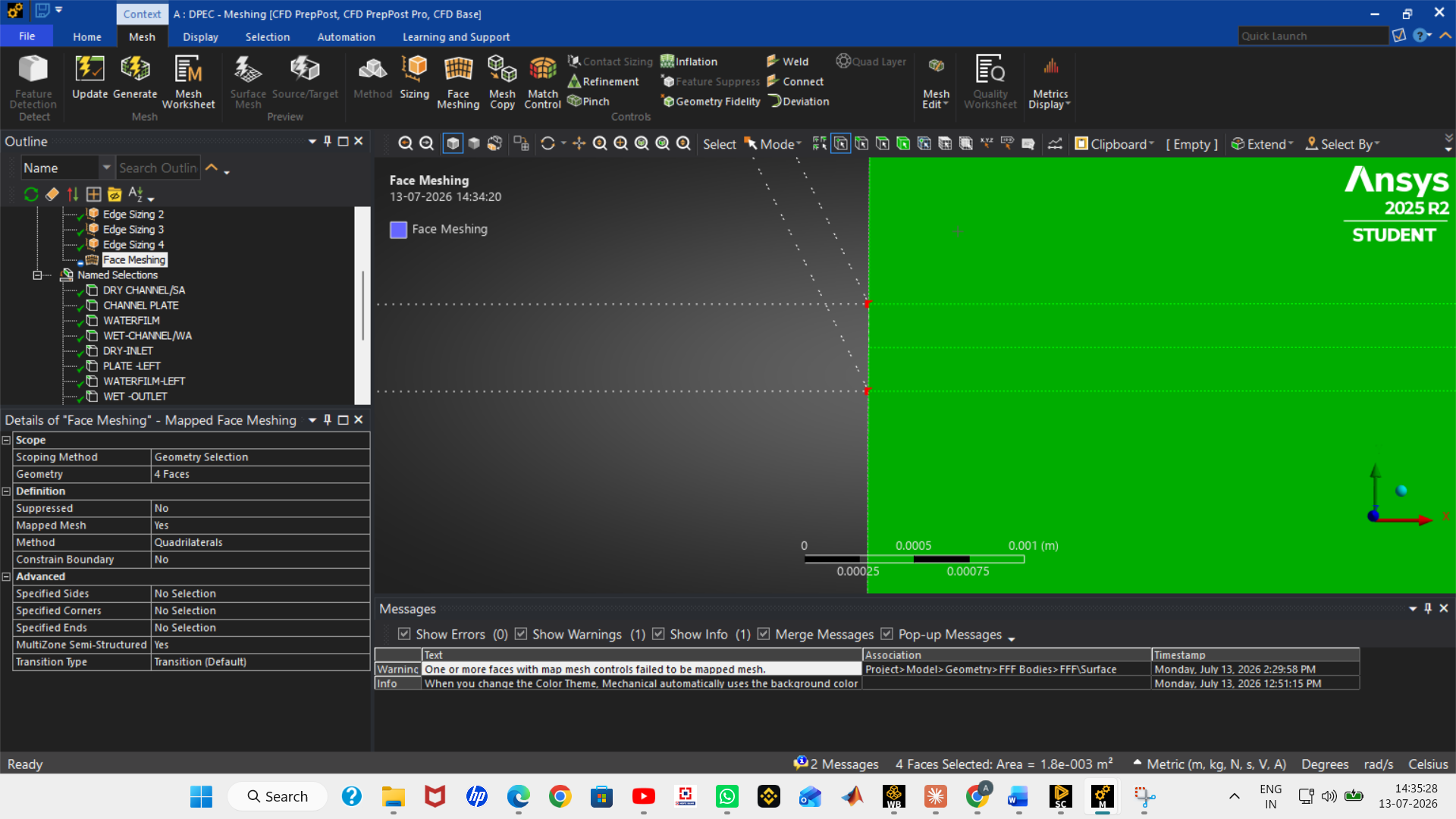Click the Generate mesh icon

[x=135, y=77]
